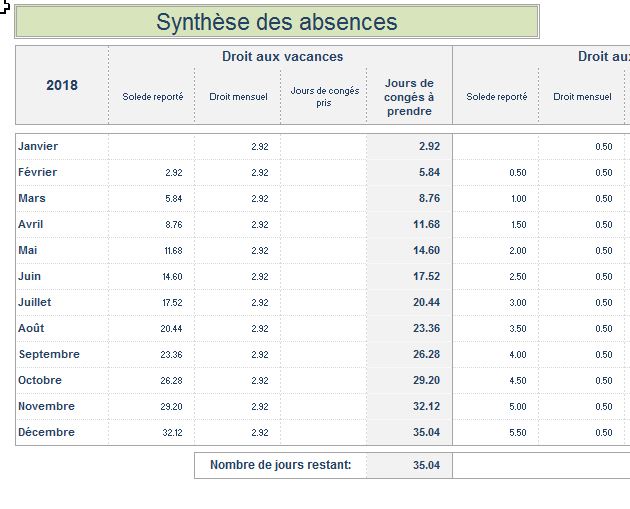Click Juillet's bold 20.44 days-to-take value
Viewport: 630px width, 509px height.
coord(426,302)
